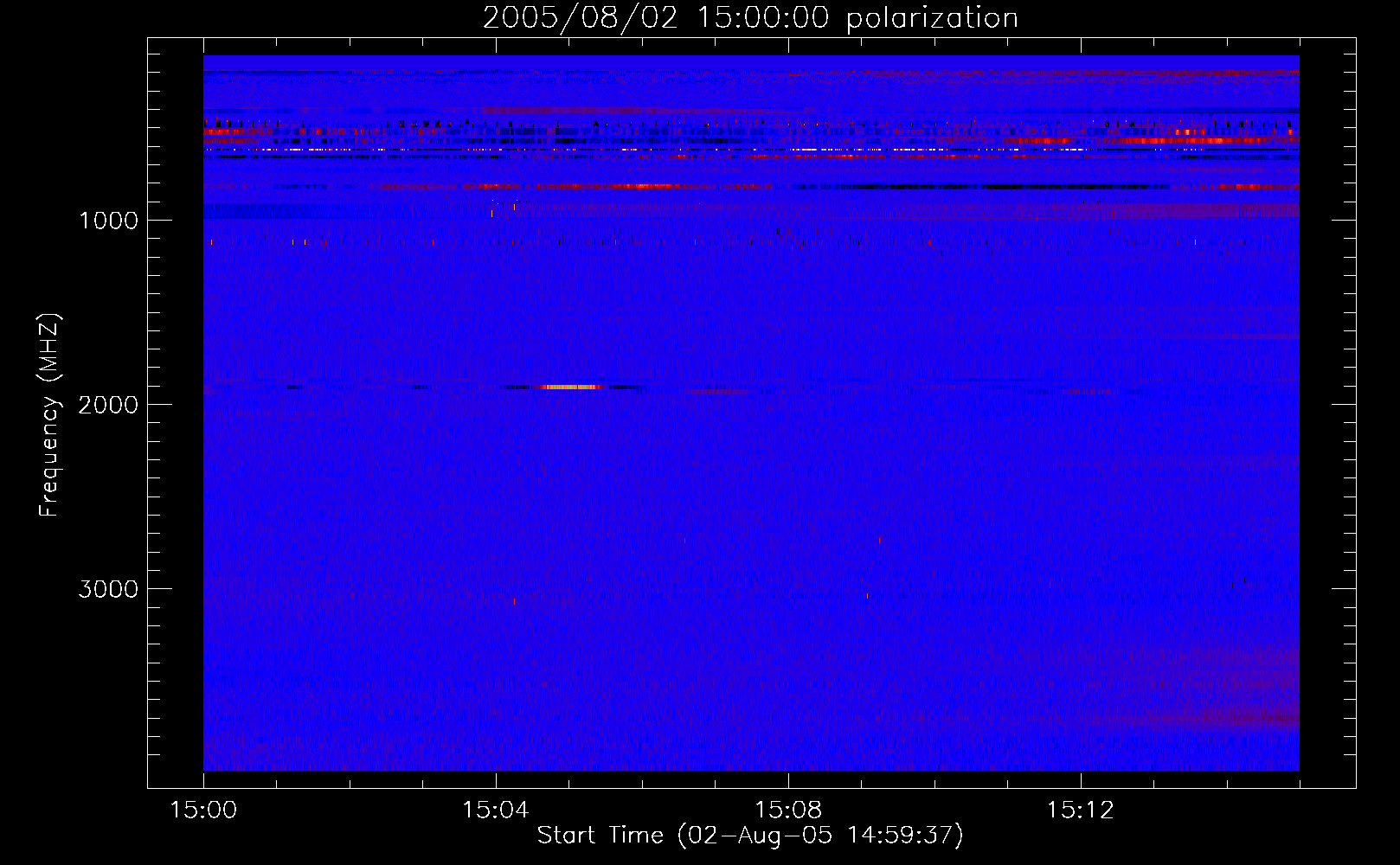Click the bright yellow burst near 2000 MHz
The height and width of the screenshot is (865, 1400).
click(x=571, y=388)
